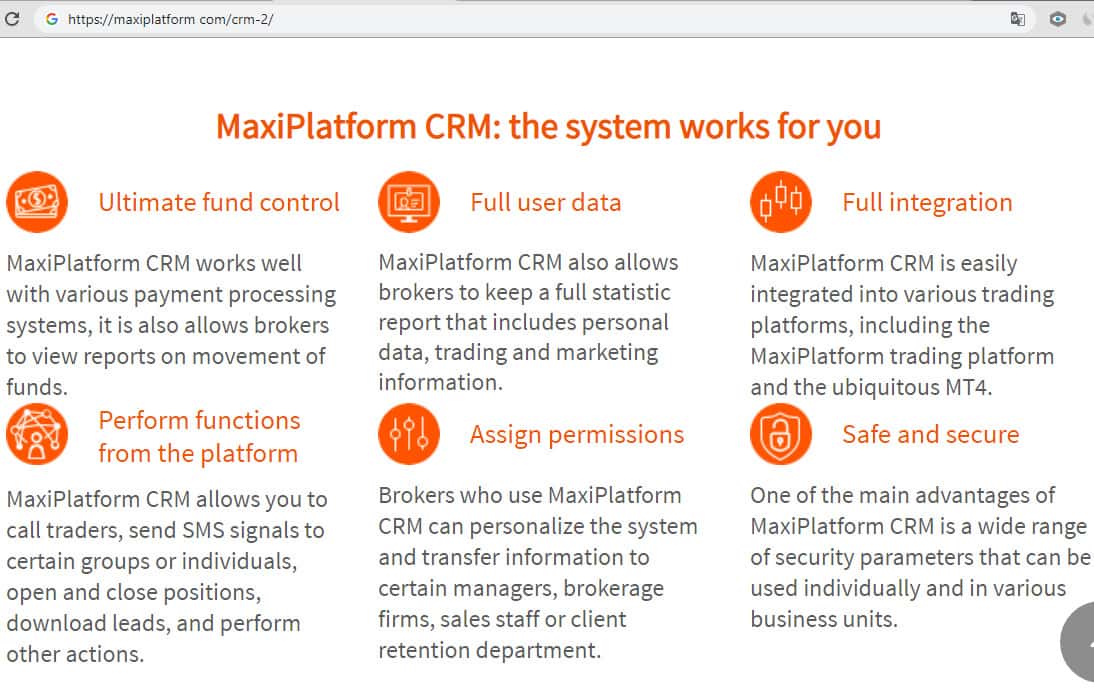The width and height of the screenshot is (1094, 695).
Task: Click the shield lock icon for Safe and secure
Action: coord(781,434)
